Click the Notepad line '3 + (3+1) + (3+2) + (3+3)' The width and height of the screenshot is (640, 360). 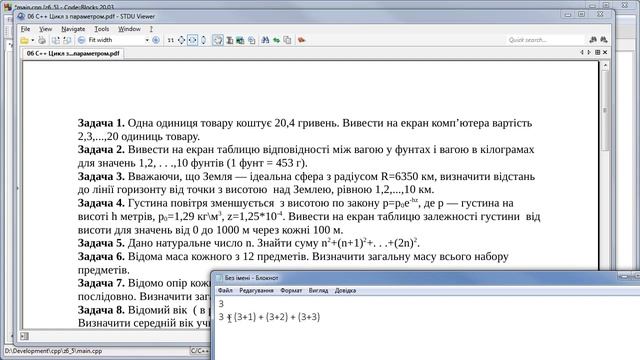(x=269, y=317)
